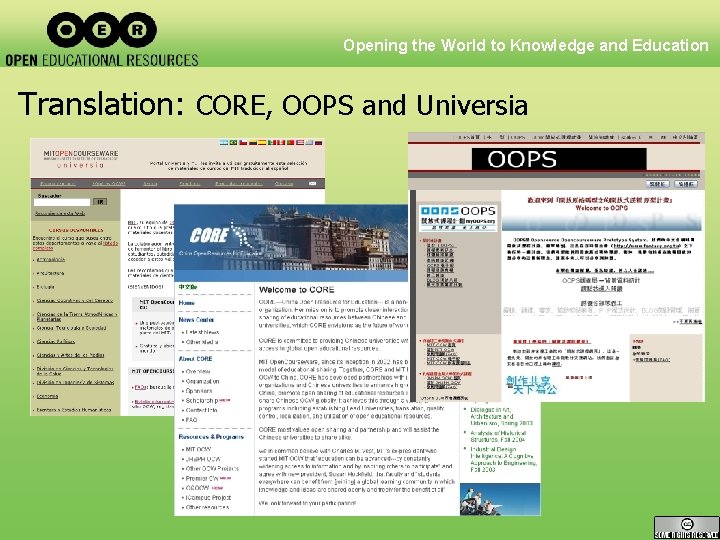The height and width of the screenshot is (540, 720).
Task: Open Resources & Programs heading in CORE sidebar
Action: point(211,437)
